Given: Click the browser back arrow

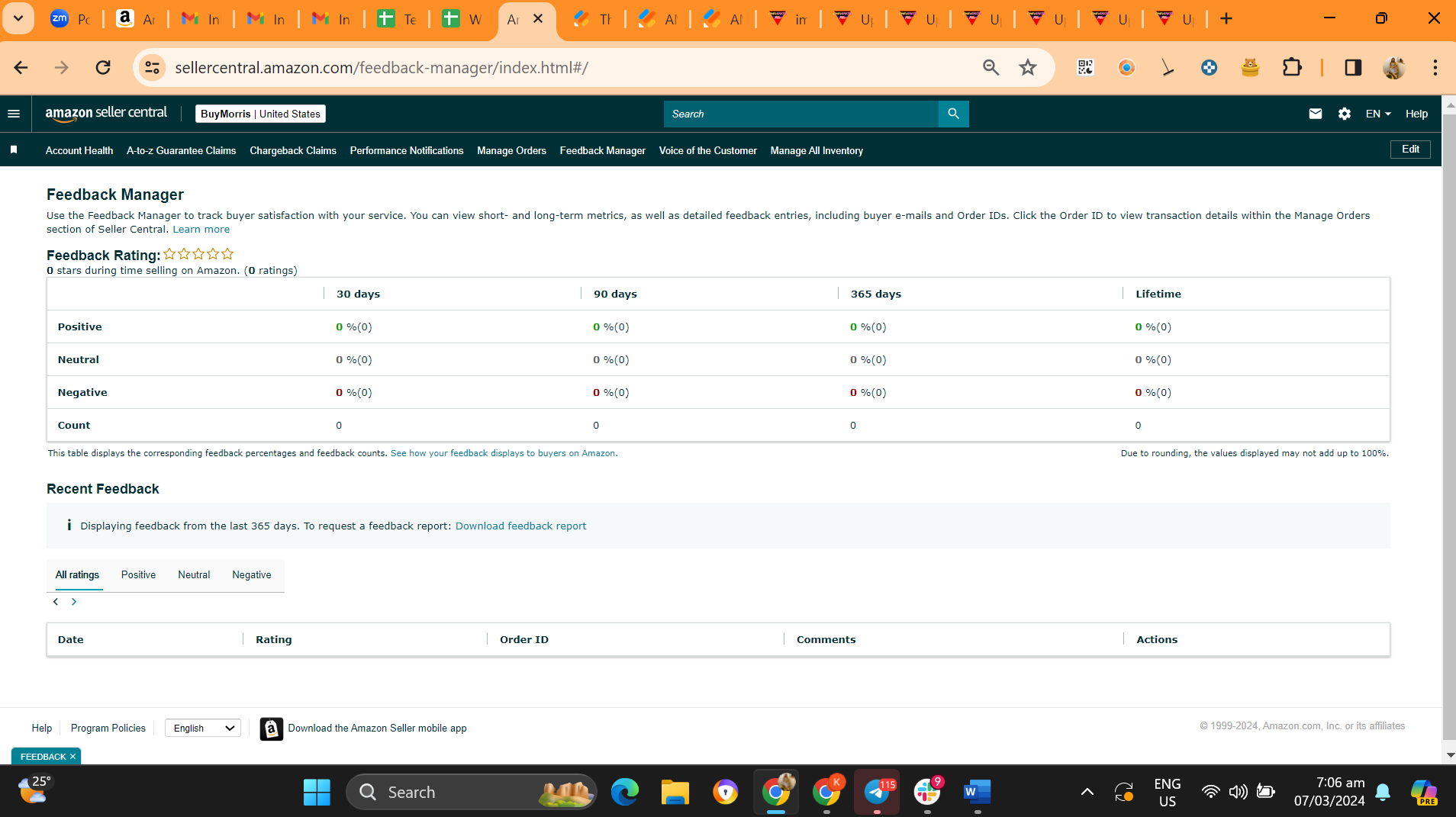Looking at the screenshot, I should pyautogui.click(x=21, y=68).
